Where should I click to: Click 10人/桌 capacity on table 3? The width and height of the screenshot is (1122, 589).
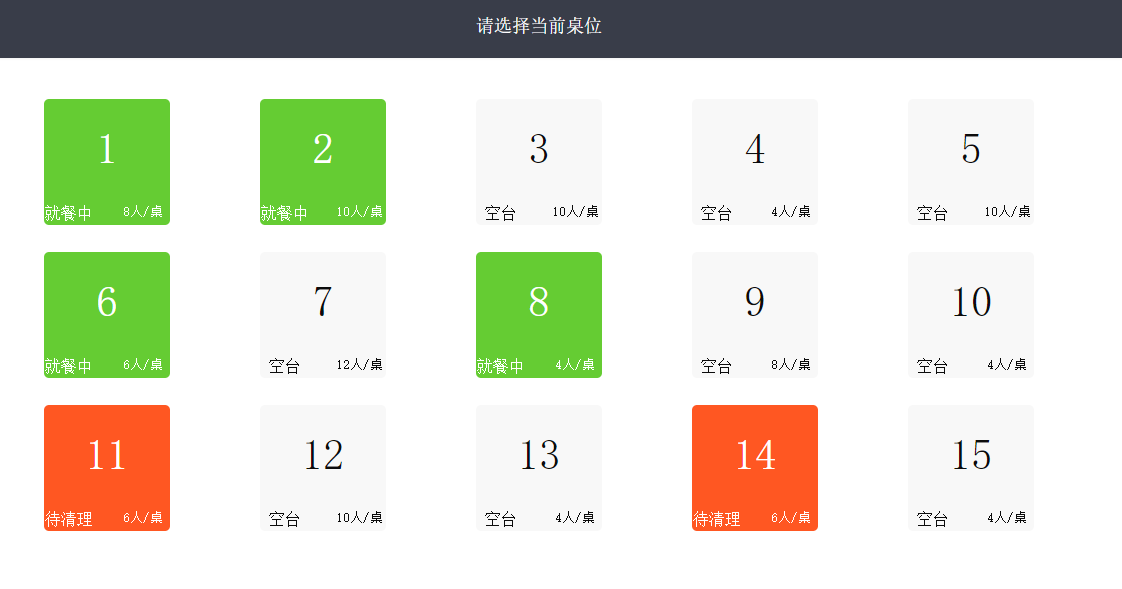coord(575,212)
